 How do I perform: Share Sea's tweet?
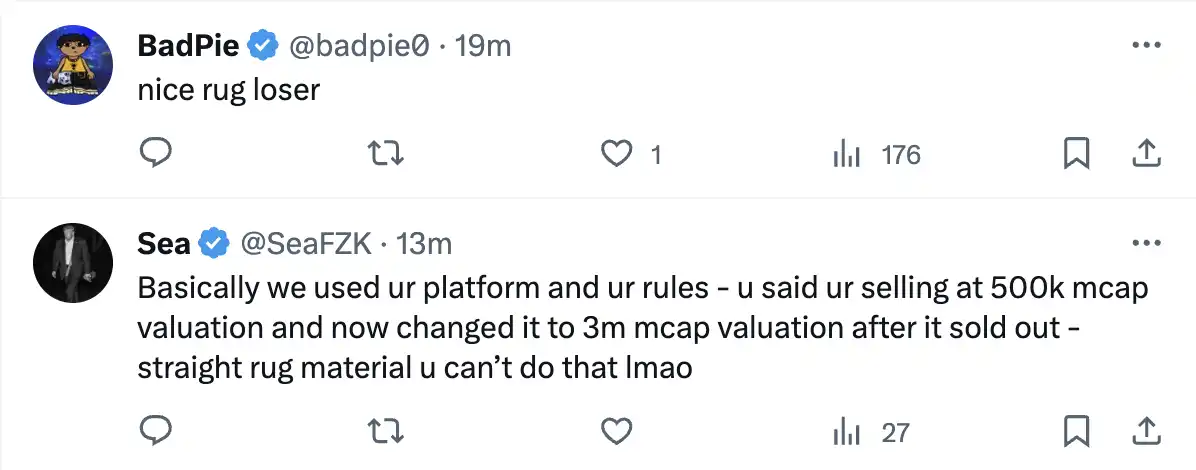click(x=1144, y=430)
